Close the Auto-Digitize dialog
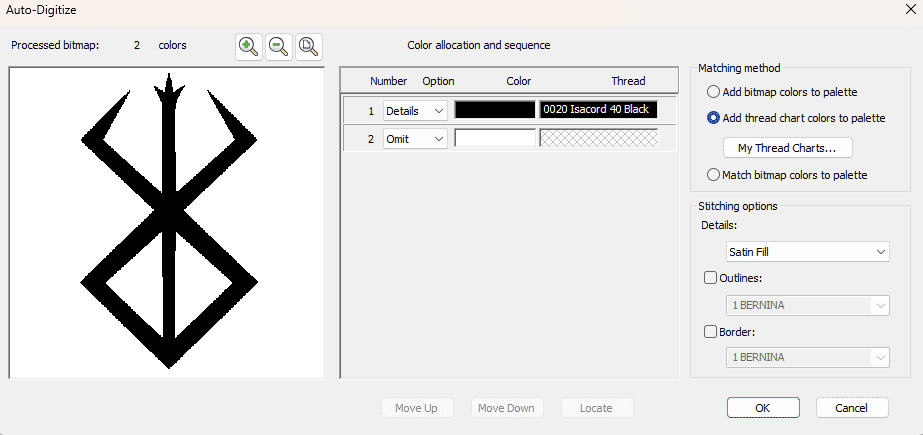This screenshot has height=435, width=923. point(909,8)
